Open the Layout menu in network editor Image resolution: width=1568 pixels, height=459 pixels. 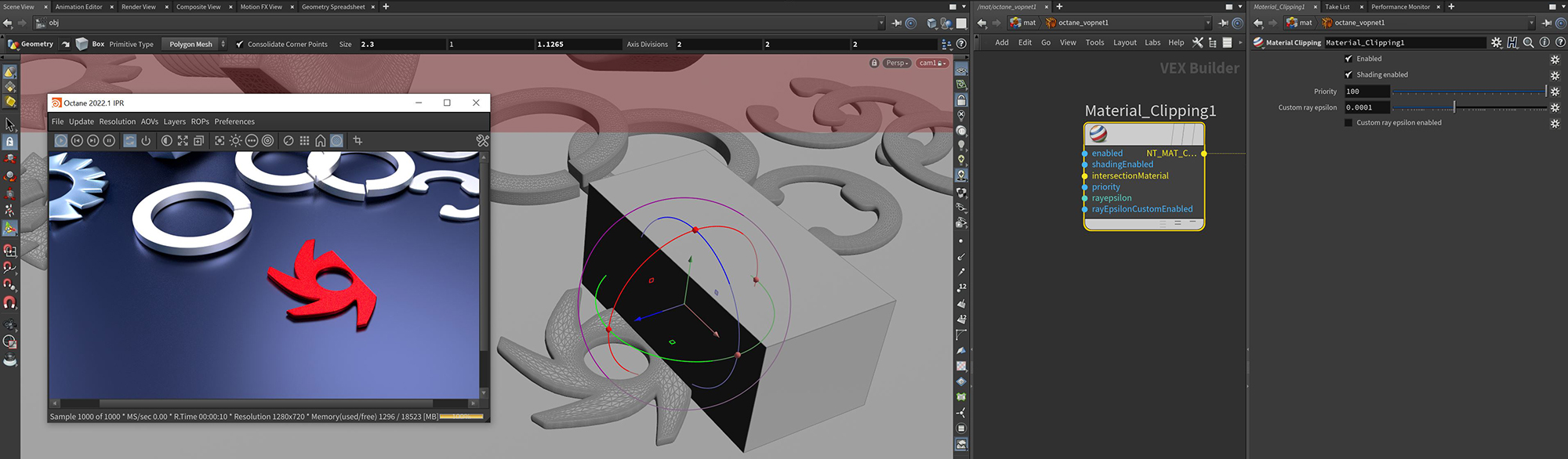1124,43
